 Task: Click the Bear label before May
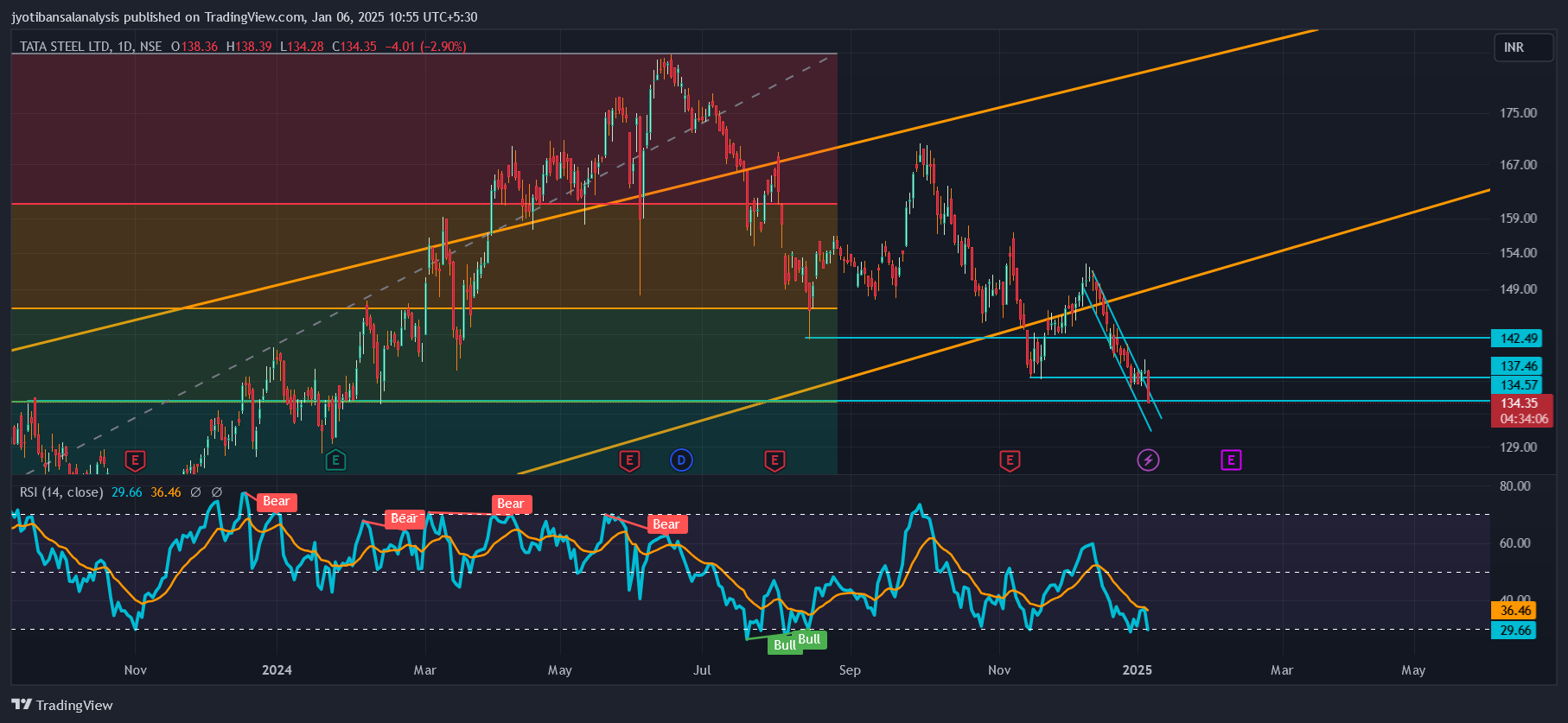point(510,504)
